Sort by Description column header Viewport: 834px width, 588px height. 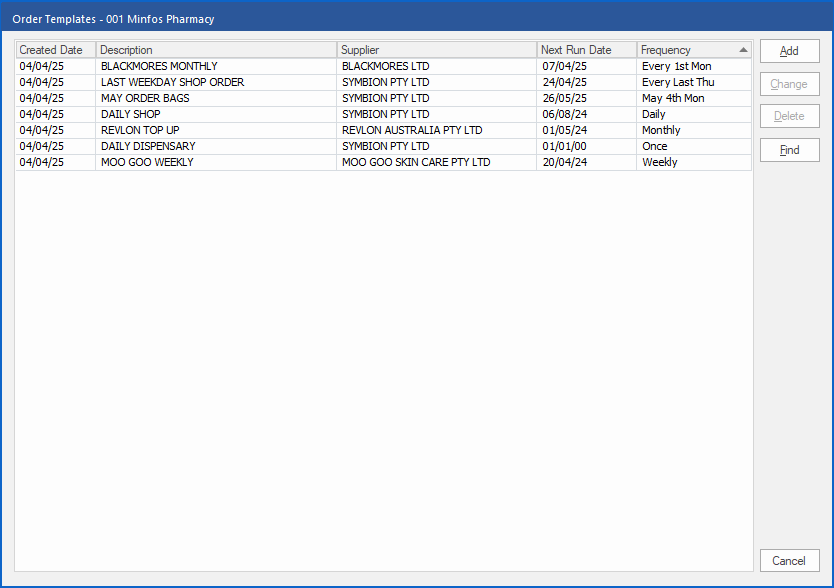click(x=216, y=50)
